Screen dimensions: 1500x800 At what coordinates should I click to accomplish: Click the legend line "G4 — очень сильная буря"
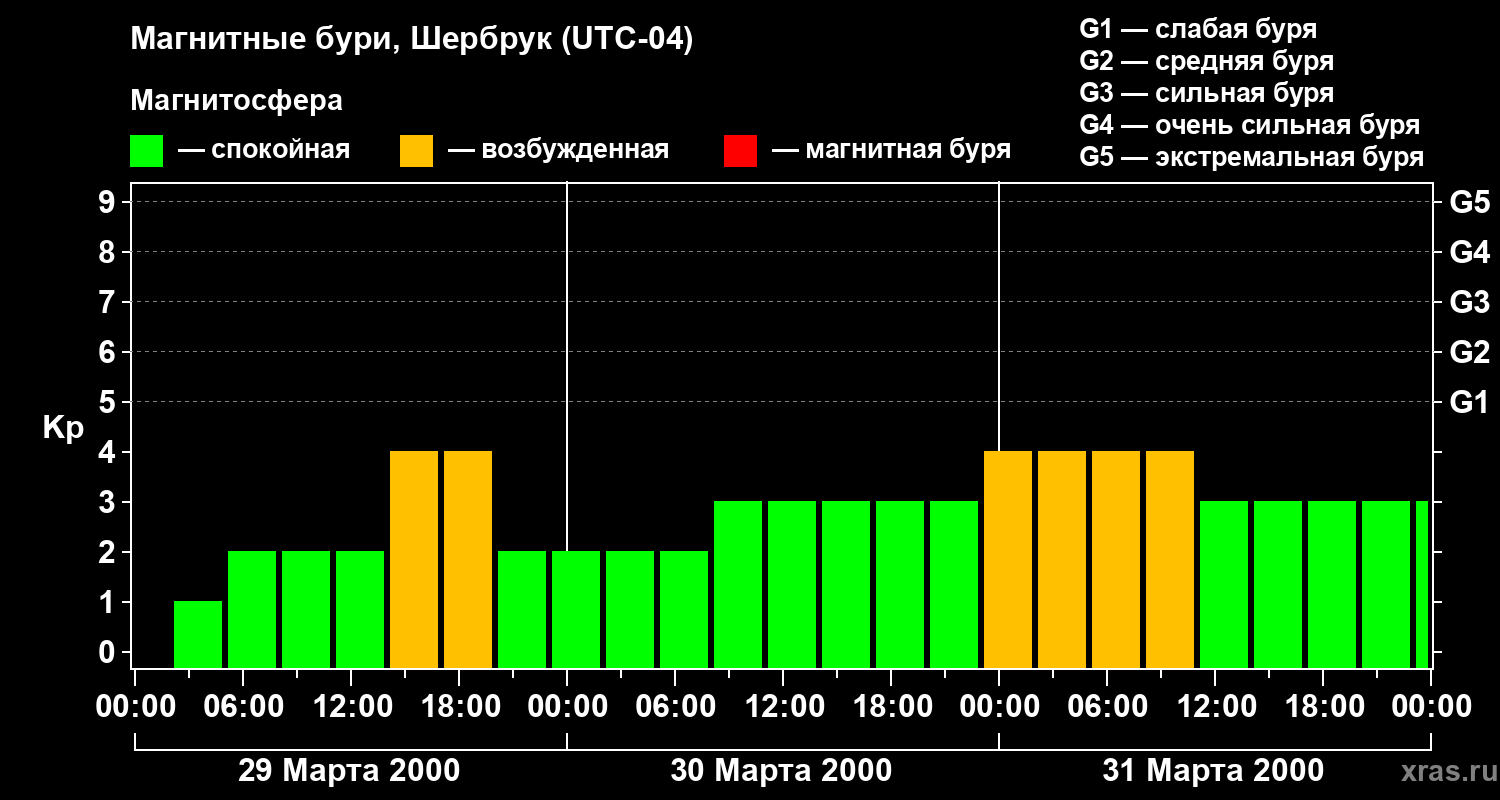click(1250, 125)
